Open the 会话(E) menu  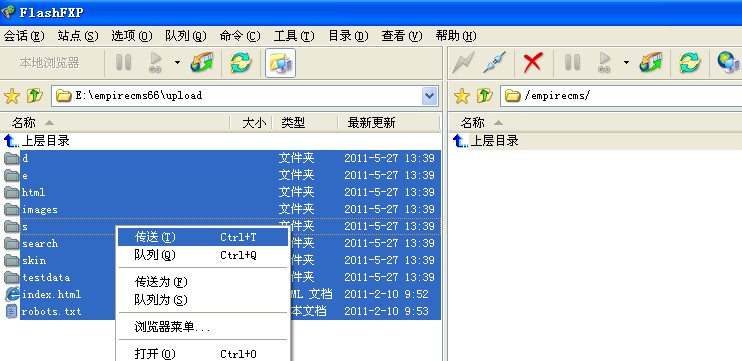pos(24,36)
